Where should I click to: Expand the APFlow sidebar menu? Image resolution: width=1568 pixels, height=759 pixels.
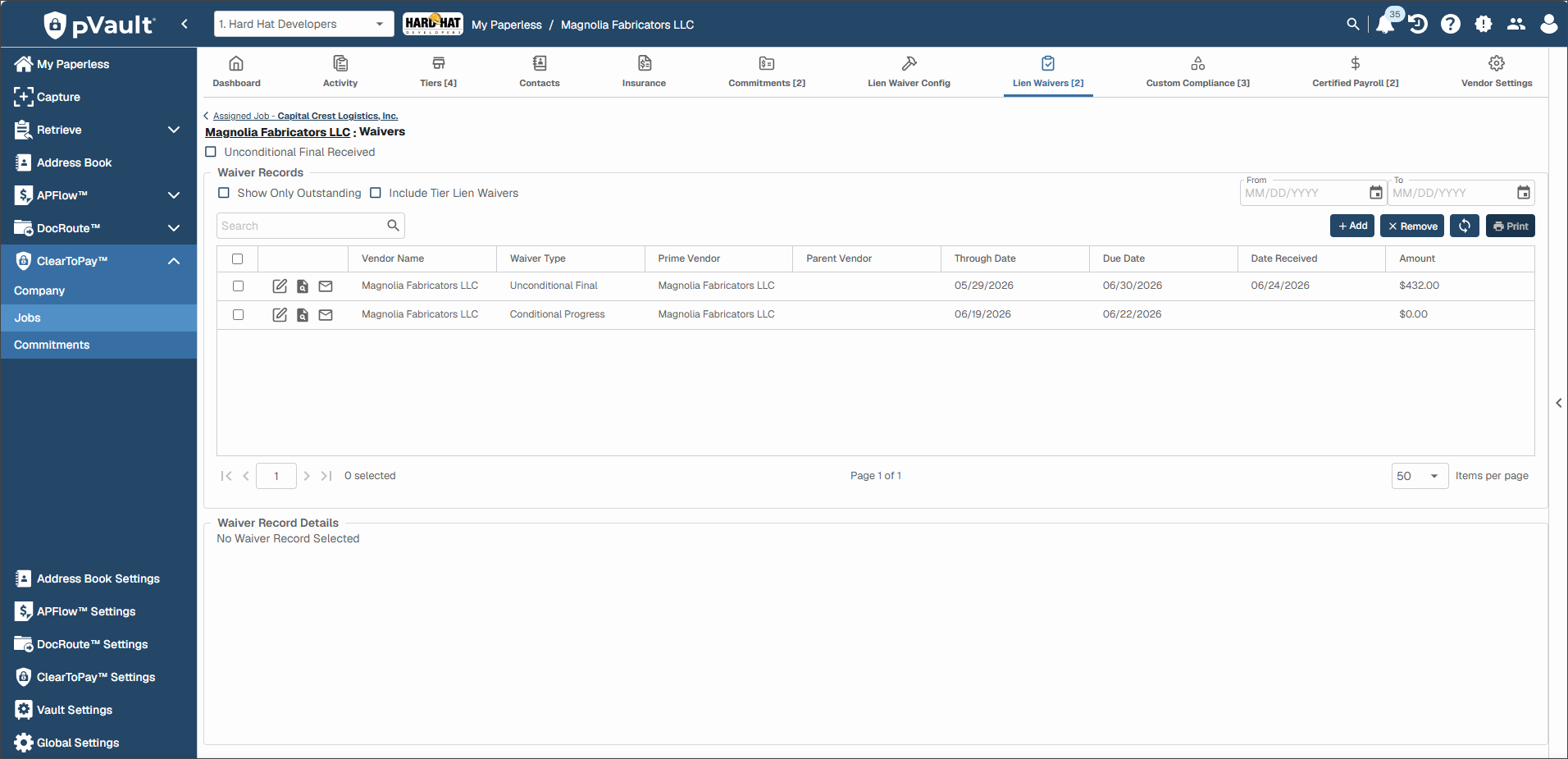click(x=174, y=195)
